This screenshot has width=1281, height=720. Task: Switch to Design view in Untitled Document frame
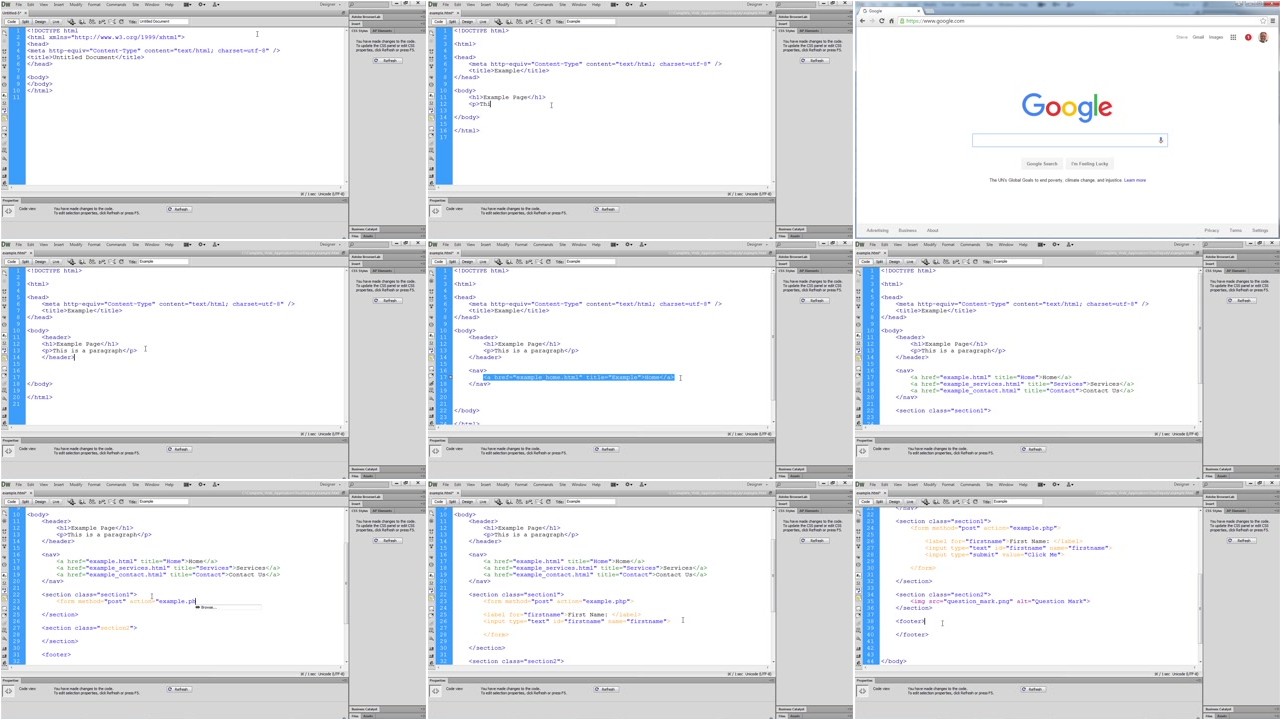[x=40, y=21]
